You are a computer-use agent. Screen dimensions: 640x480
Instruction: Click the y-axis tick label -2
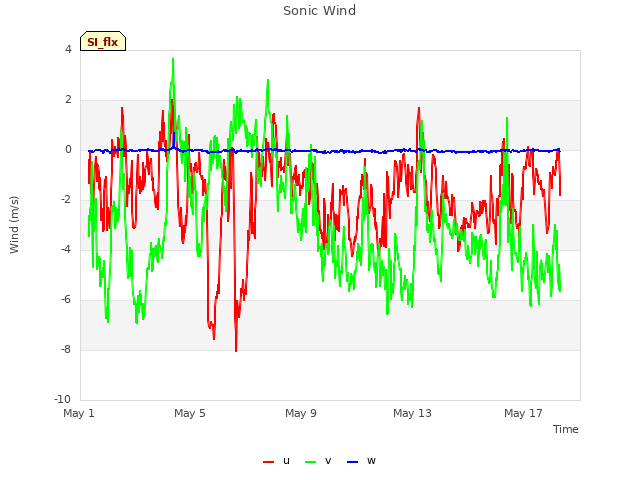point(67,199)
